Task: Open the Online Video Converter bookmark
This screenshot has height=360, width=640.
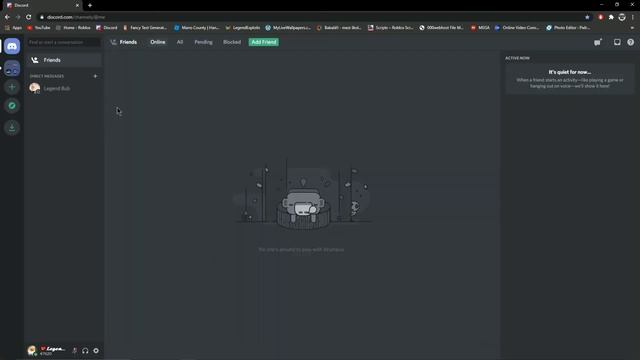Action: point(517,28)
